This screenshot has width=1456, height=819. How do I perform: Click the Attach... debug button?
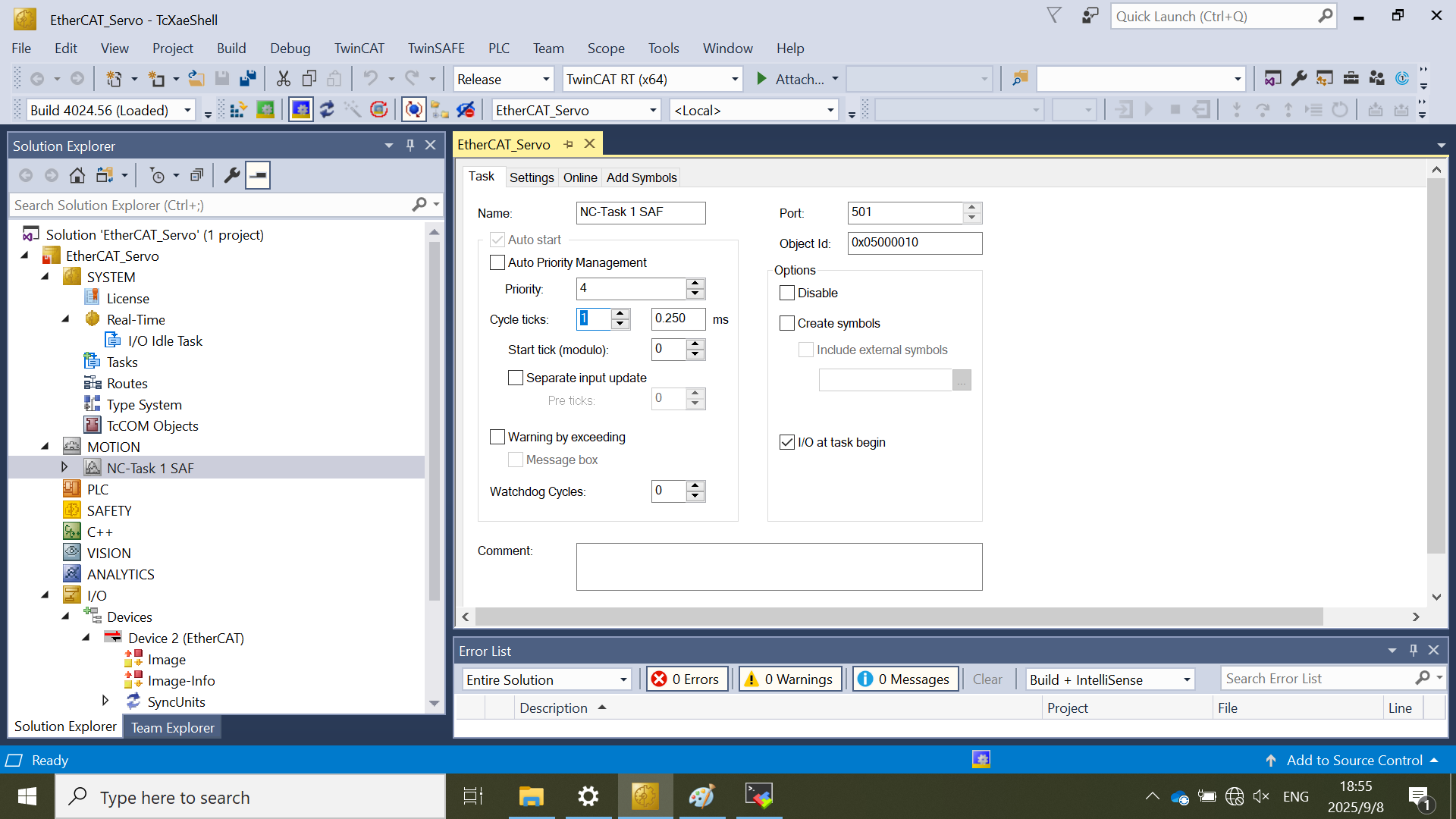[791, 80]
